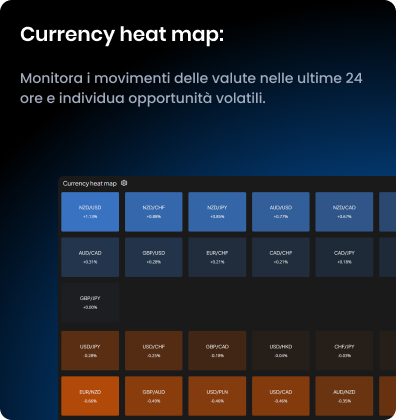The image size is (396, 420).
Task: Select the GBP/AUD tile
Action: pos(154,396)
